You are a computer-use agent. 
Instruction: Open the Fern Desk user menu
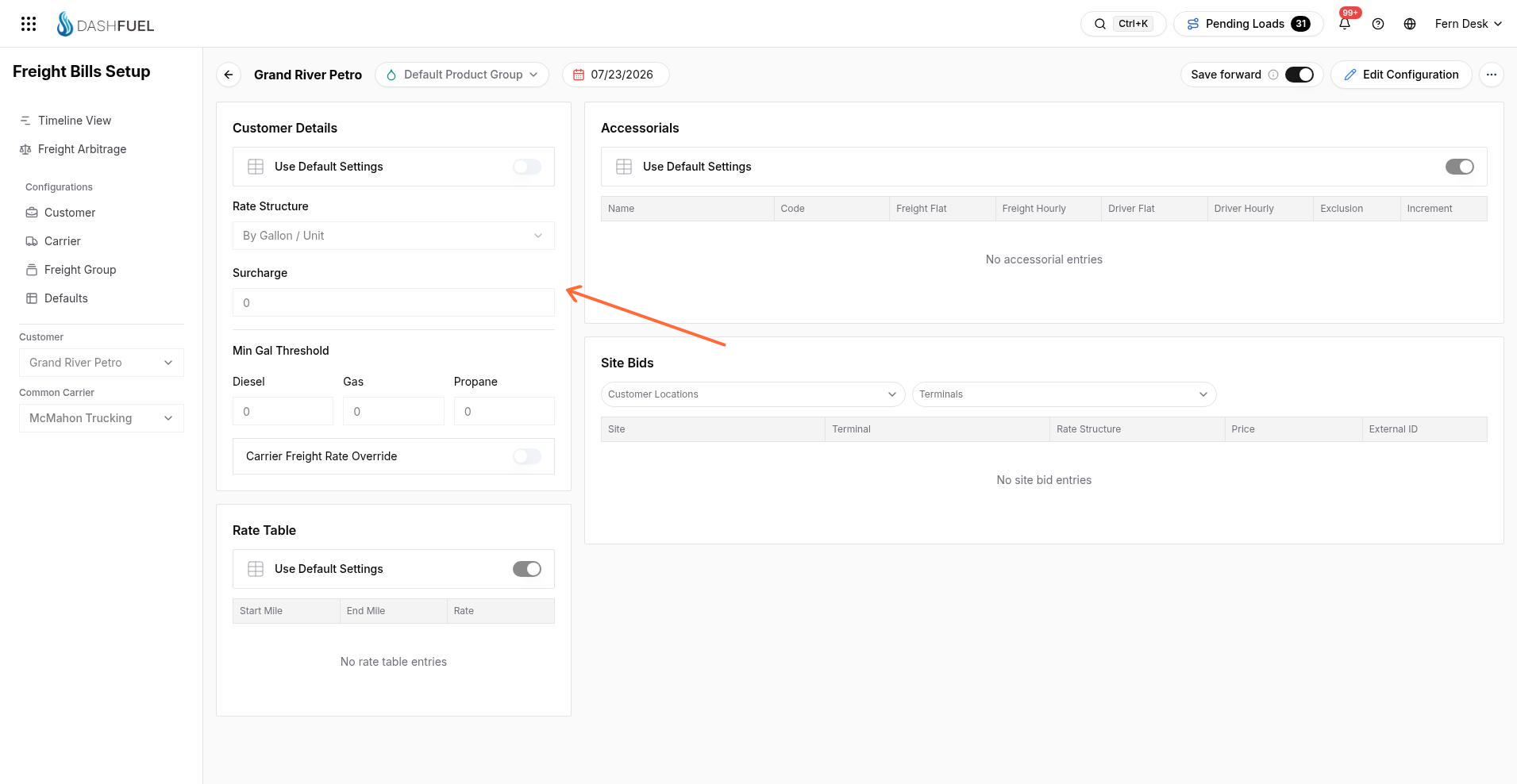coord(1468,24)
